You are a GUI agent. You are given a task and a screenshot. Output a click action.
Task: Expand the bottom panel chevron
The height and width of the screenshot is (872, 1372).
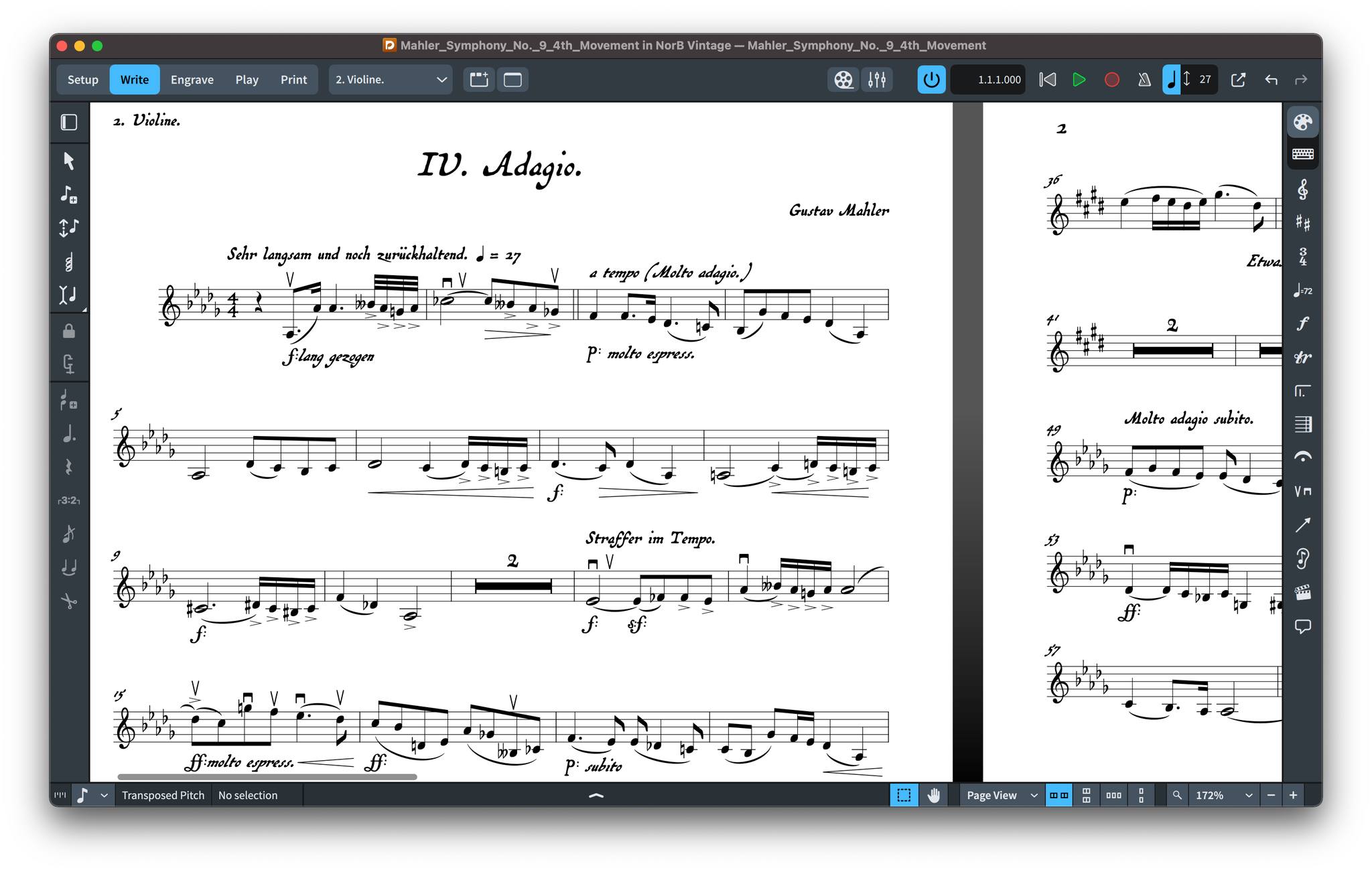(x=596, y=796)
